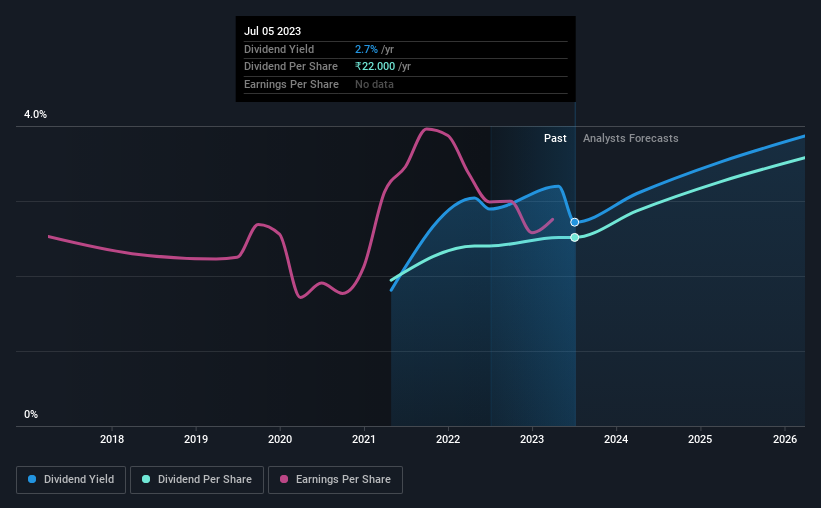Click the 2026 x-axis label

click(785, 439)
